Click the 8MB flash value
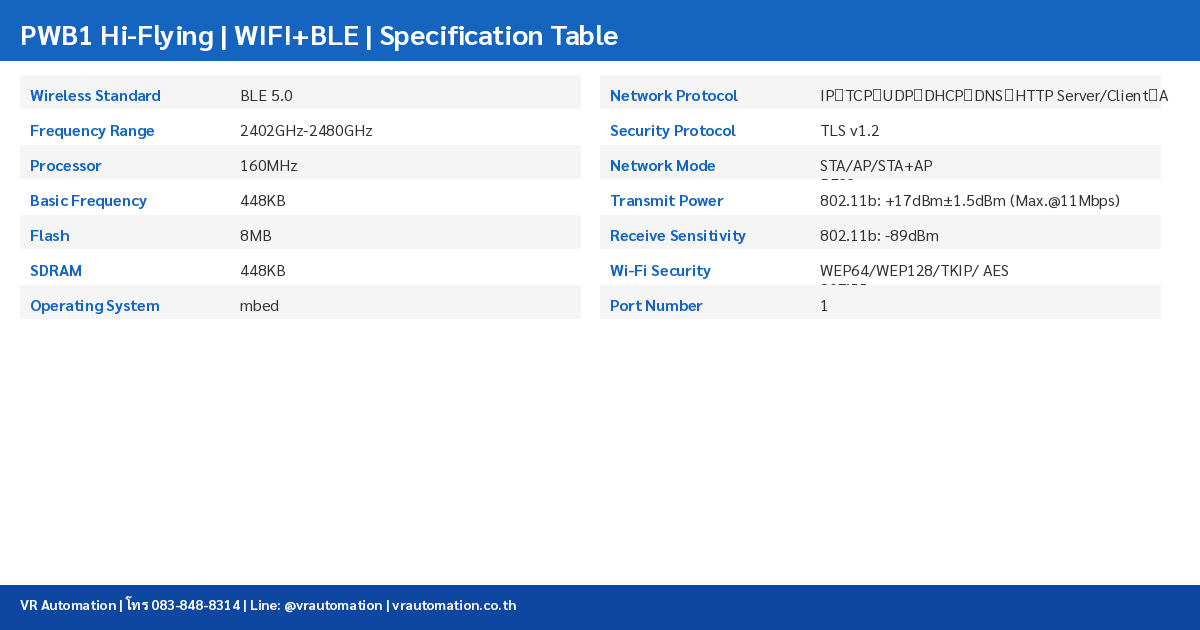Viewport: 1200px width, 630px height. point(256,236)
